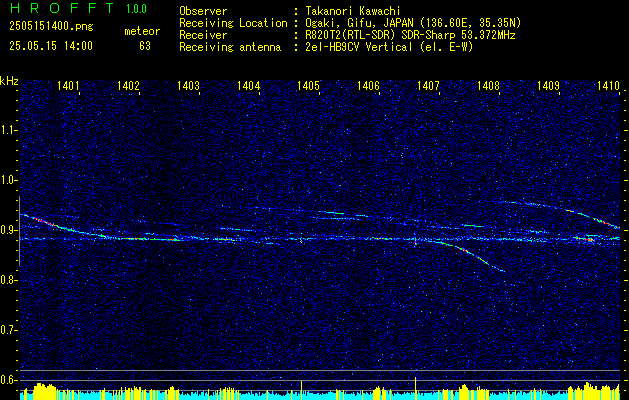
Task: Click the 1407 time axis label
Action: pos(428,85)
